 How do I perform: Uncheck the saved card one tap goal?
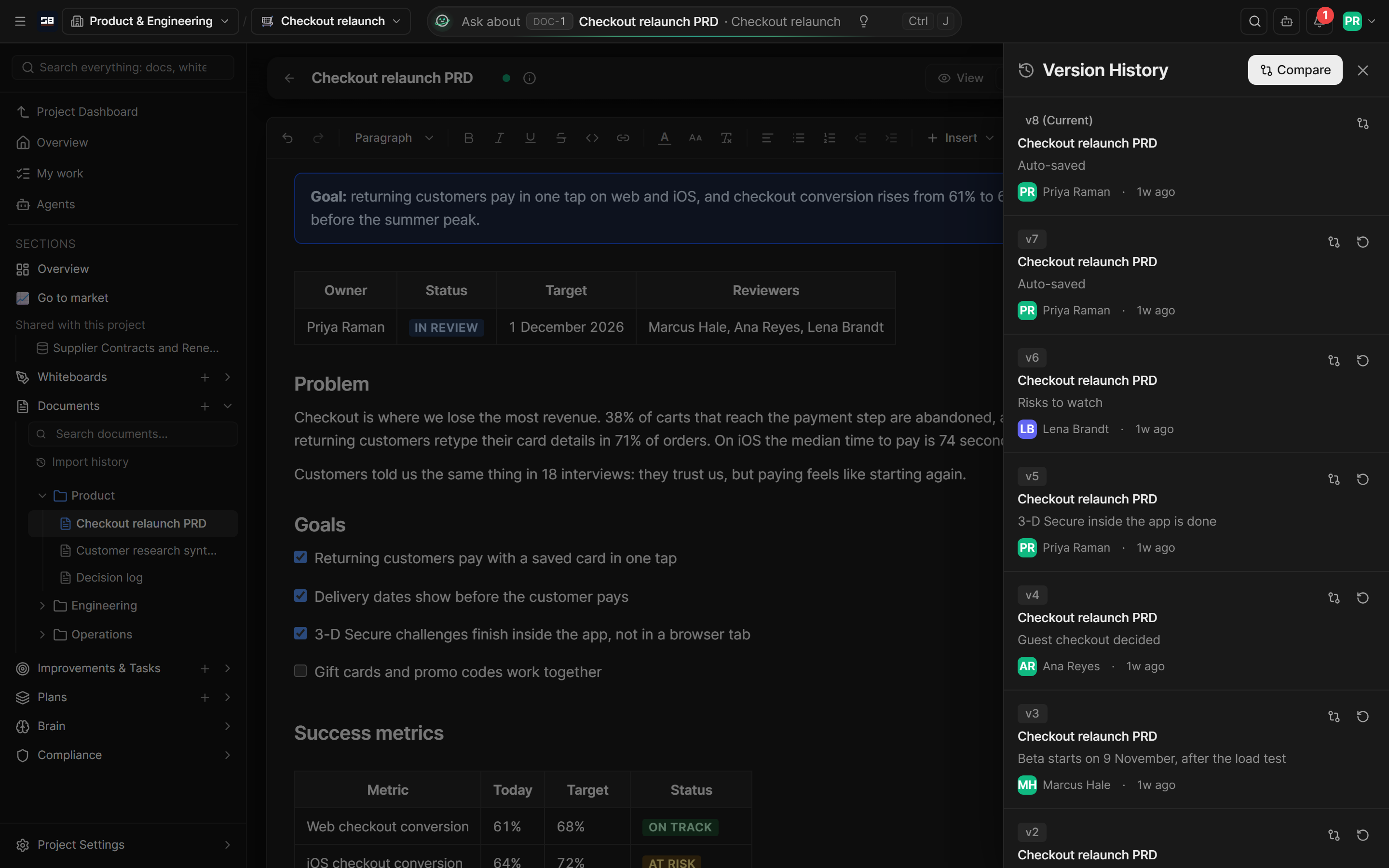[x=300, y=557]
